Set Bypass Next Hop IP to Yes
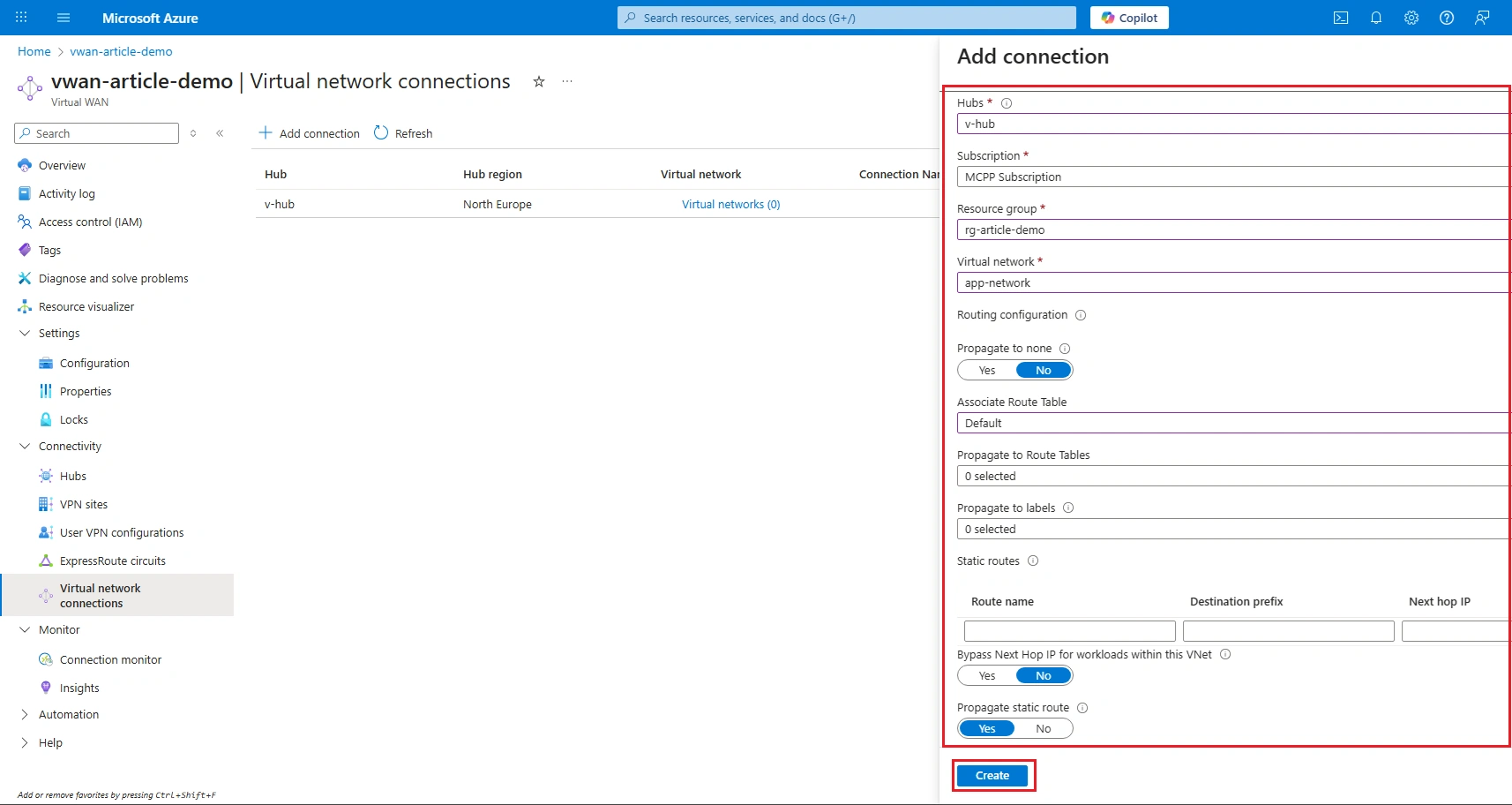The height and width of the screenshot is (805, 1512). pyautogui.click(x=987, y=675)
